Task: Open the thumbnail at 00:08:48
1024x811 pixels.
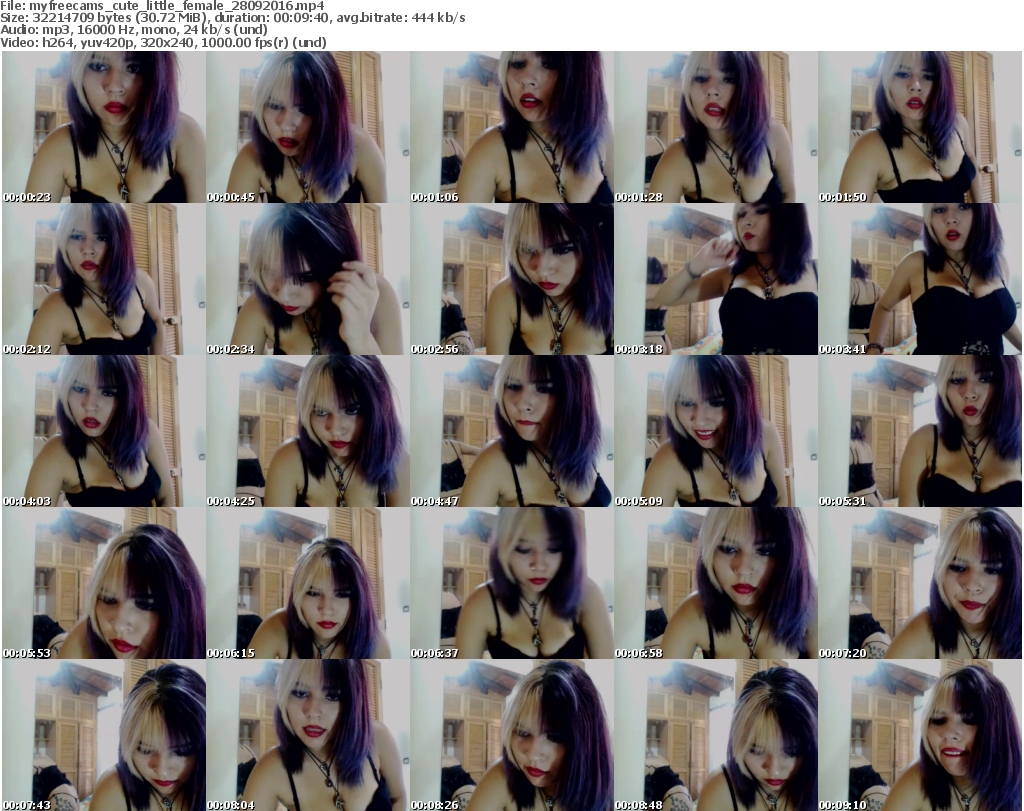Action: point(716,735)
